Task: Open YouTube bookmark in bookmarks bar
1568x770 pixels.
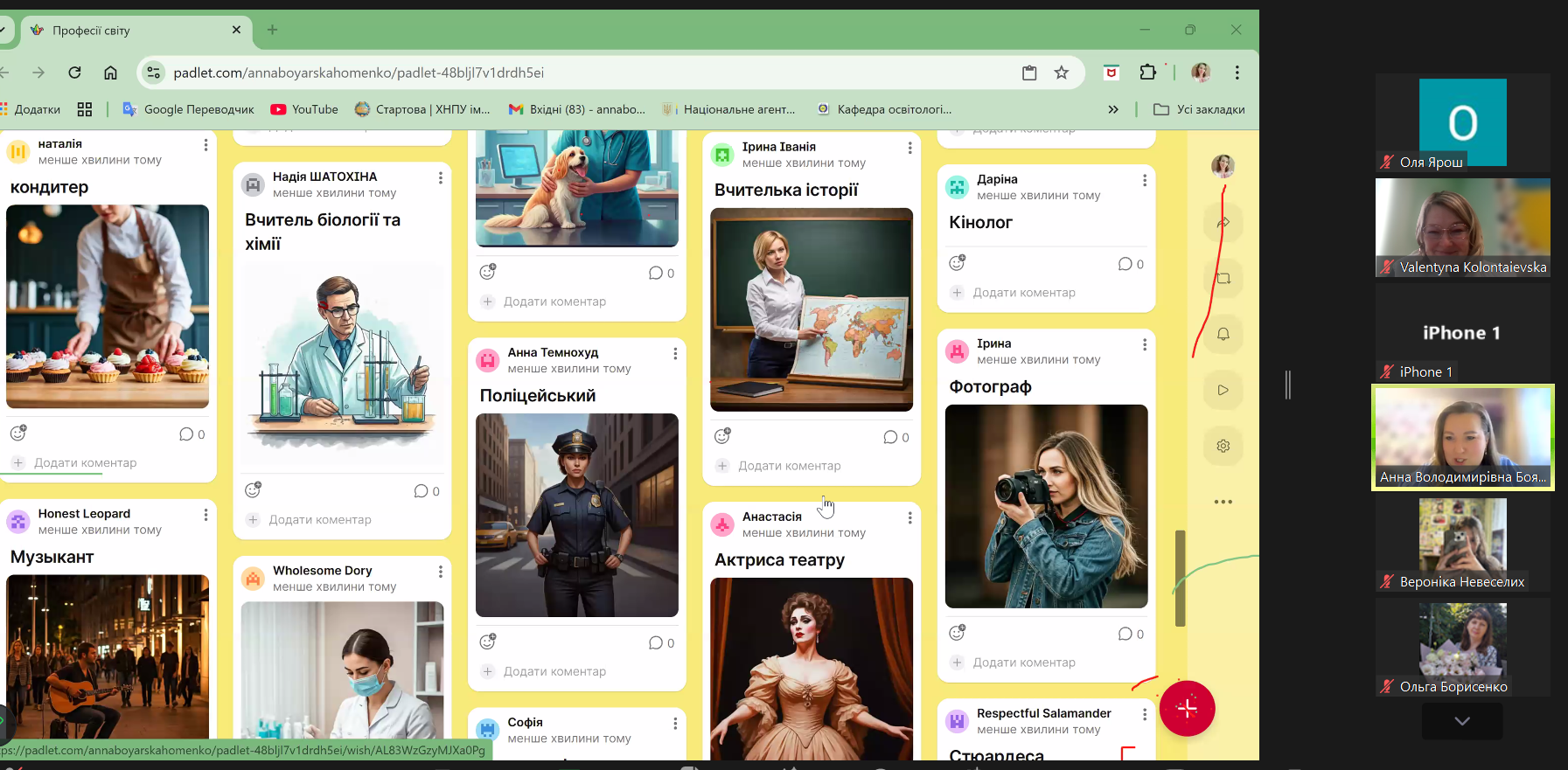Action: [x=304, y=109]
